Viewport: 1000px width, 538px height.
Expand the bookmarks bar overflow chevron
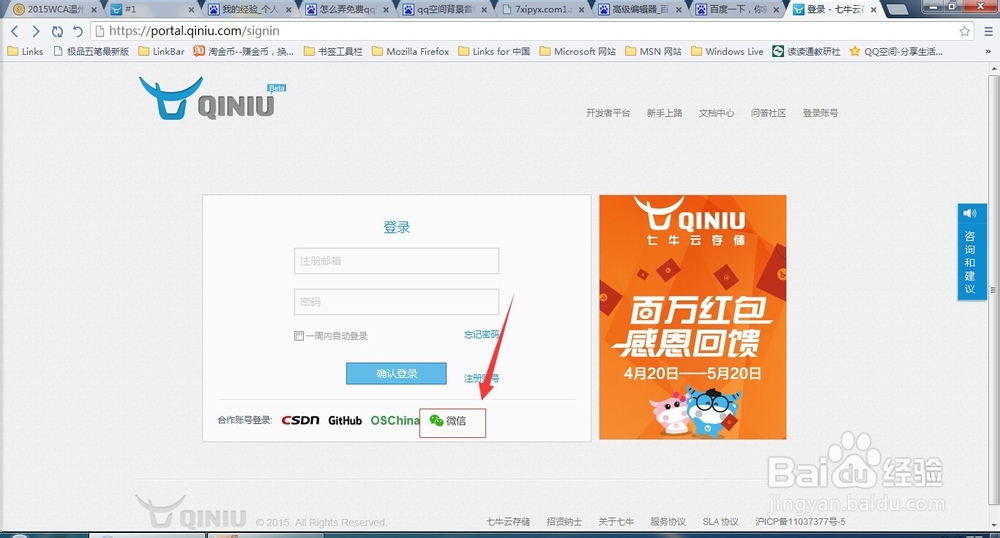[988, 52]
